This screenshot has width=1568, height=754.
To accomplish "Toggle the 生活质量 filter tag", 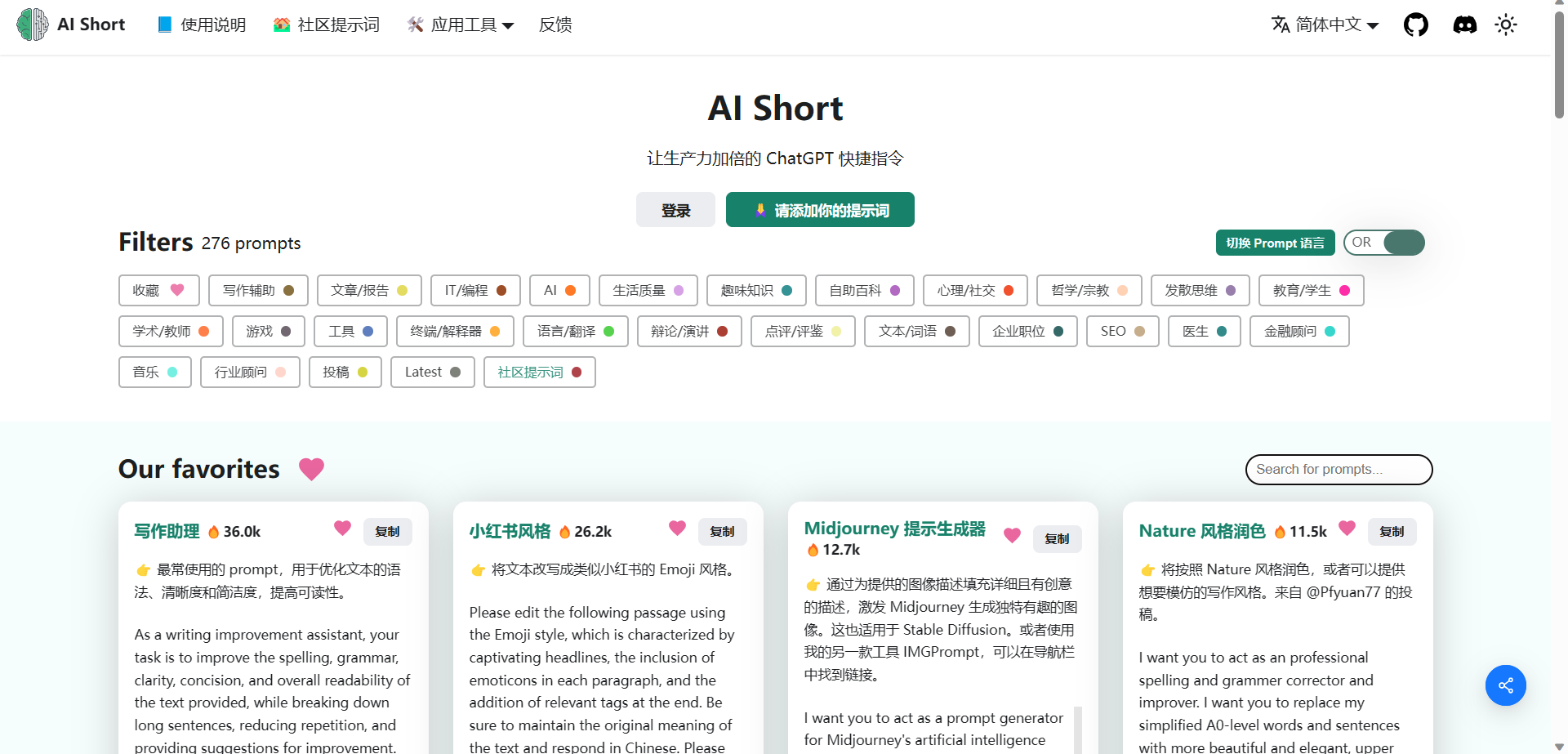I will coord(648,291).
